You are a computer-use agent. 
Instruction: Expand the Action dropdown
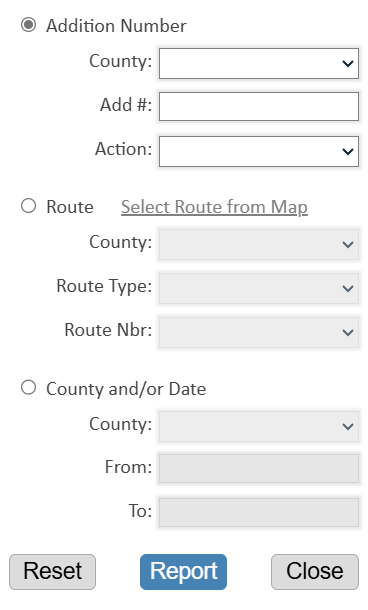(259, 151)
